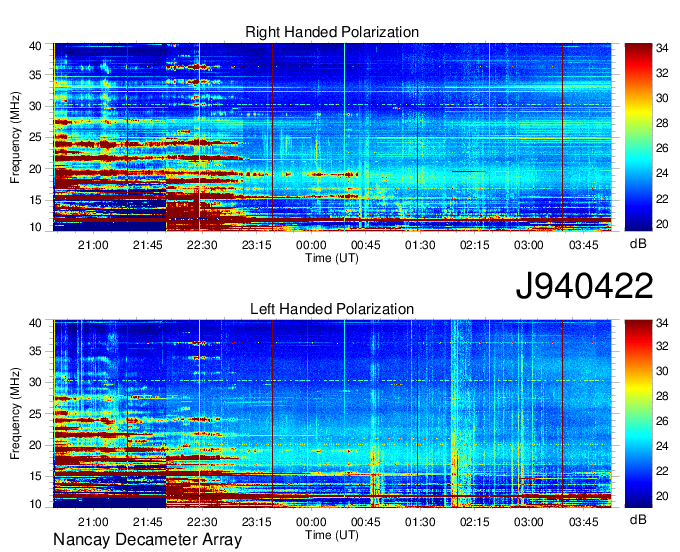
Task: Click the 34 dB value on top color bar
Action: click(662, 48)
